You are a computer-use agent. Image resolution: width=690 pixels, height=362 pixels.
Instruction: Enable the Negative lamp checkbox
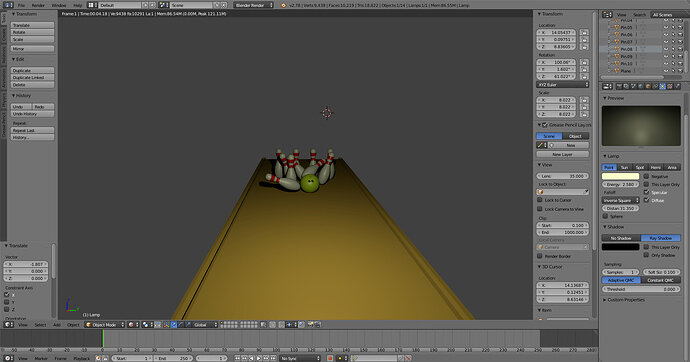646,176
